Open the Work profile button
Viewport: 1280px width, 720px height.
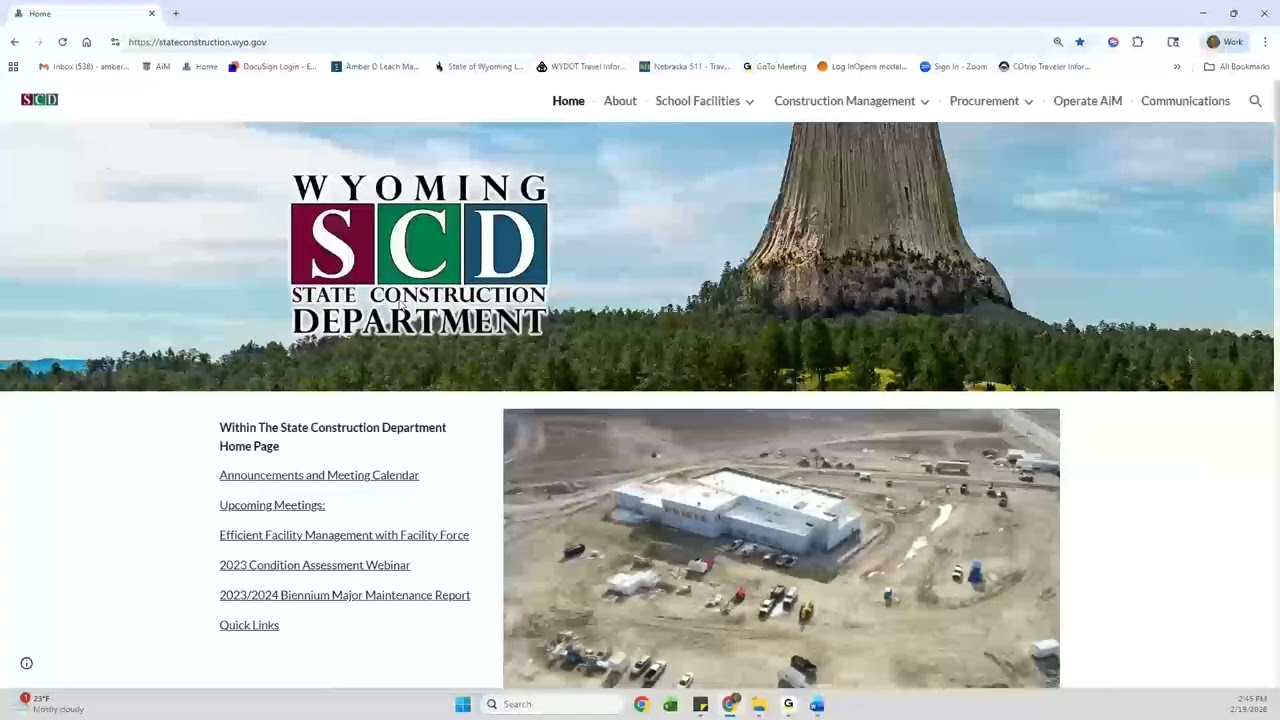point(1225,42)
